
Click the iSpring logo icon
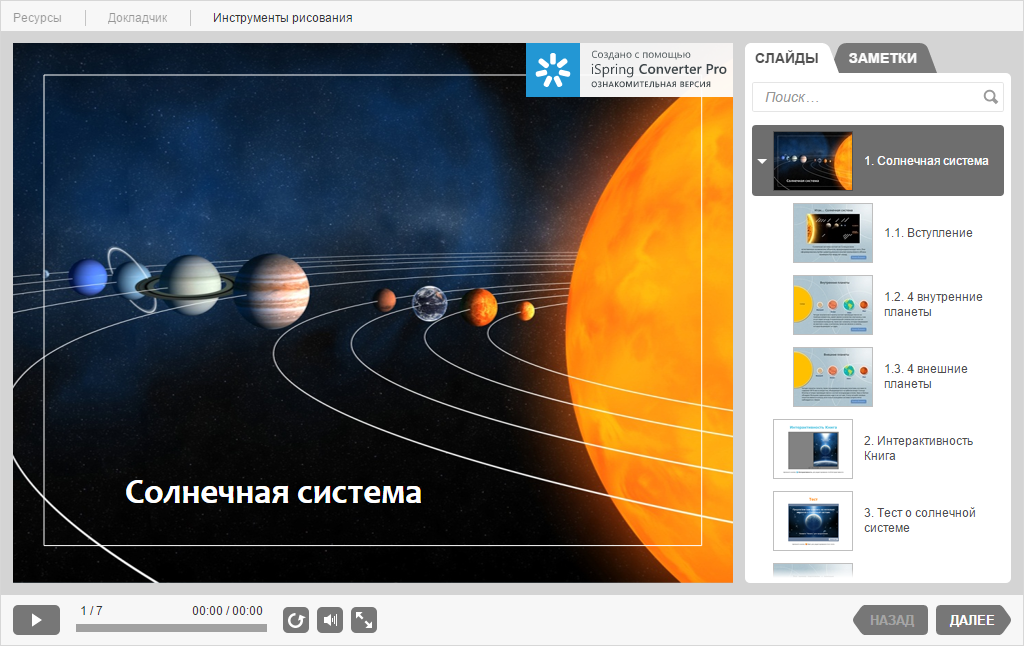click(x=552, y=71)
